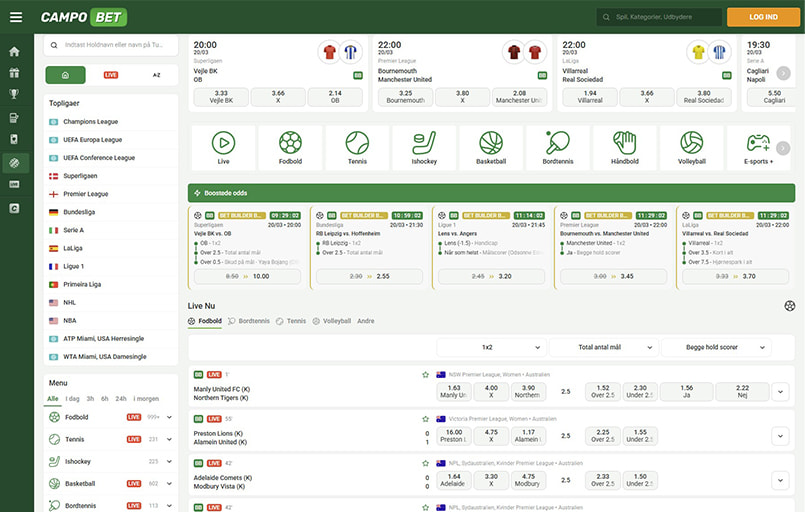Switch to the A-Z sports listing
This screenshot has height=512, width=805.
click(156, 75)
